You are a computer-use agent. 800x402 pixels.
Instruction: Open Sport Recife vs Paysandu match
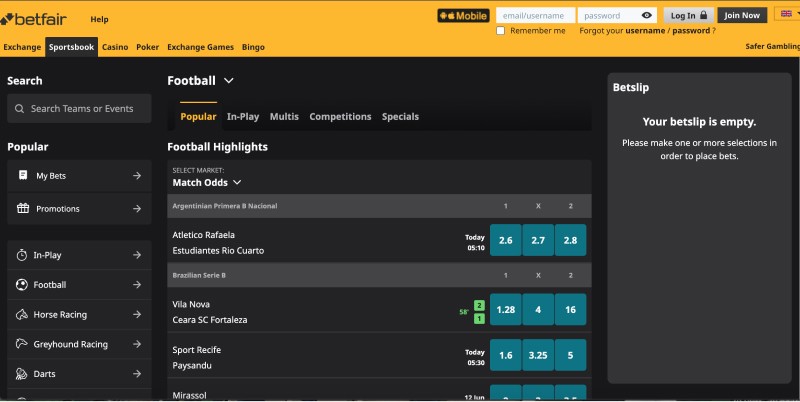(197, 357)
